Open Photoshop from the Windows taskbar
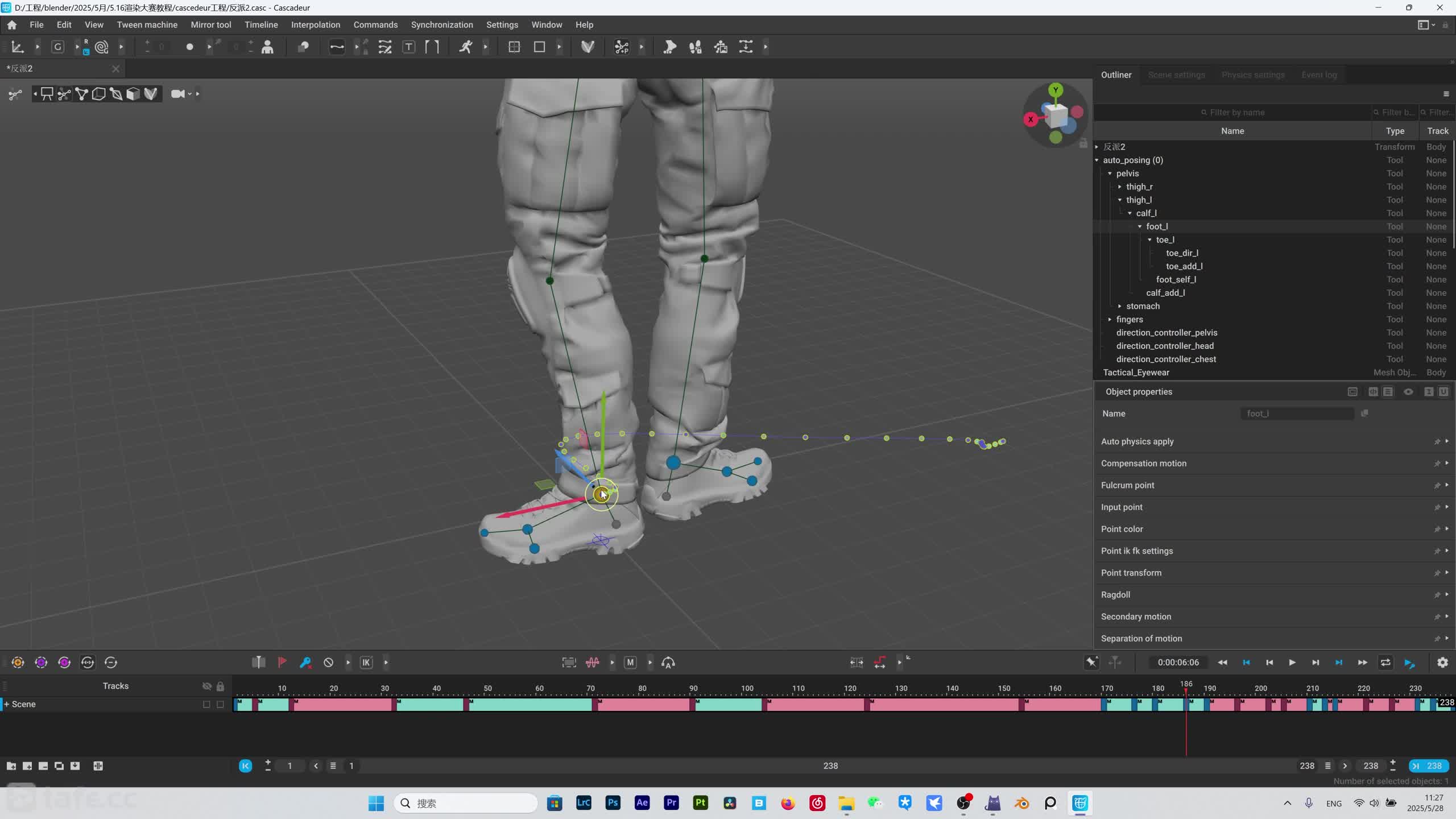Viewport: 1456px width, 819px height. (613, 803)
